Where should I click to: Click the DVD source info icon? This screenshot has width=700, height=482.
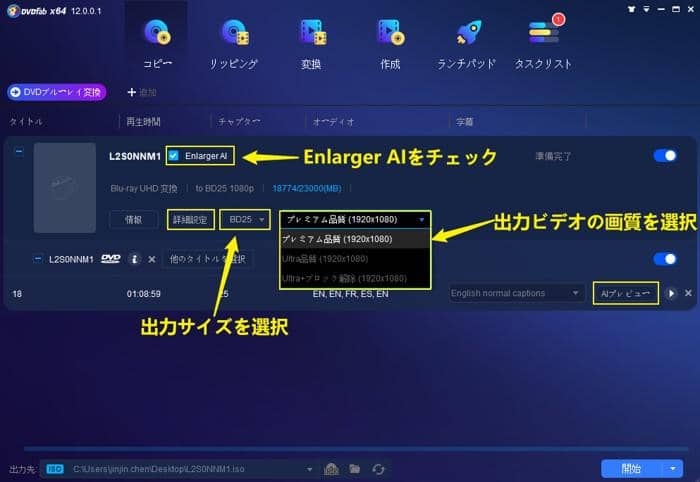coord(134,259)
